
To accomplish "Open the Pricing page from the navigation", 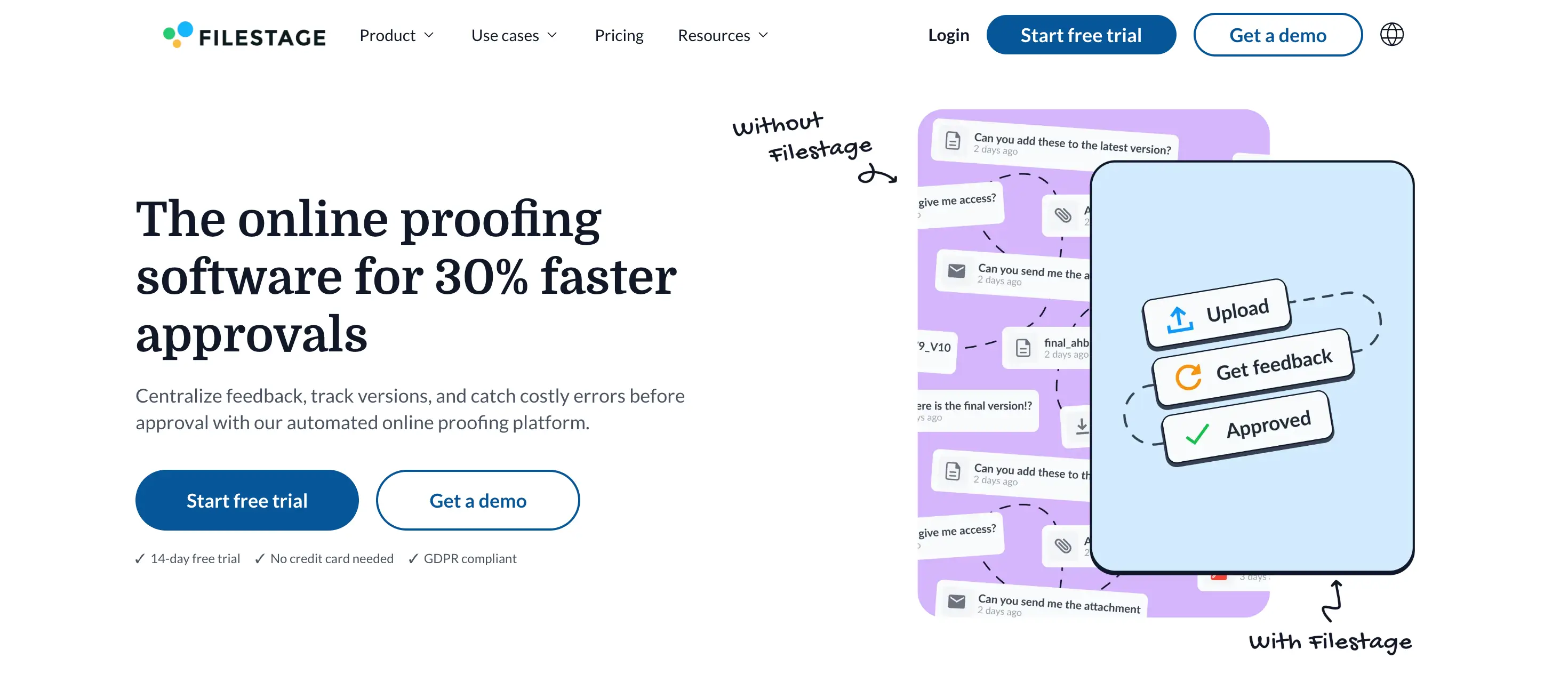I will click(x=619, y=35).
